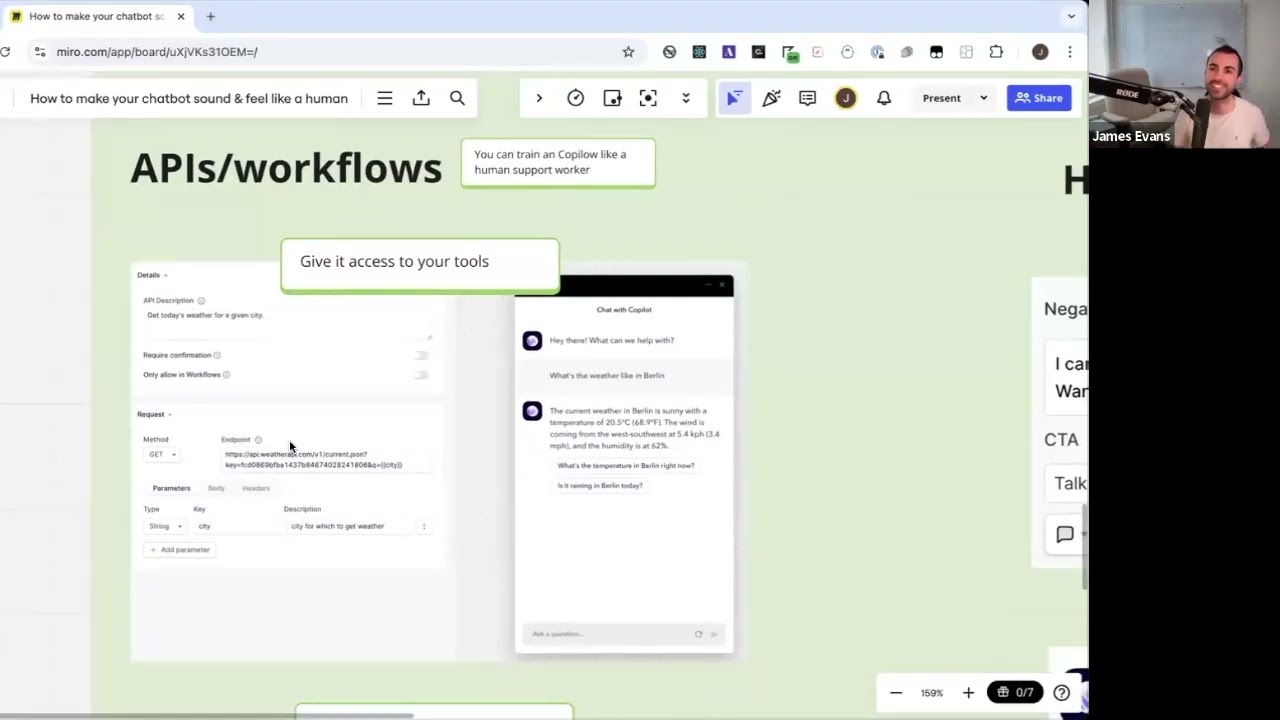1280x720 pixels.
Task: Click suggestion What's the temperature in Berlin
Action: (626, 466)
